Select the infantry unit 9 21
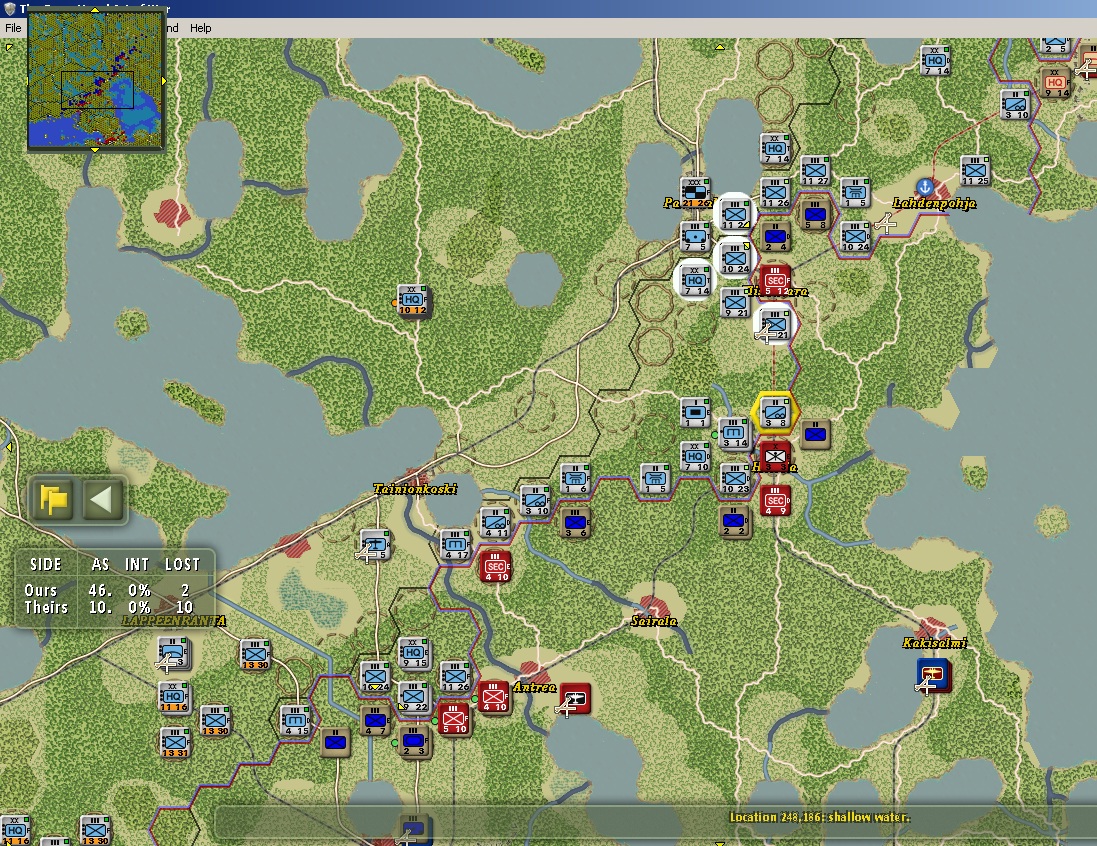This screenshot has width=1097, height=846. [735, 303]
